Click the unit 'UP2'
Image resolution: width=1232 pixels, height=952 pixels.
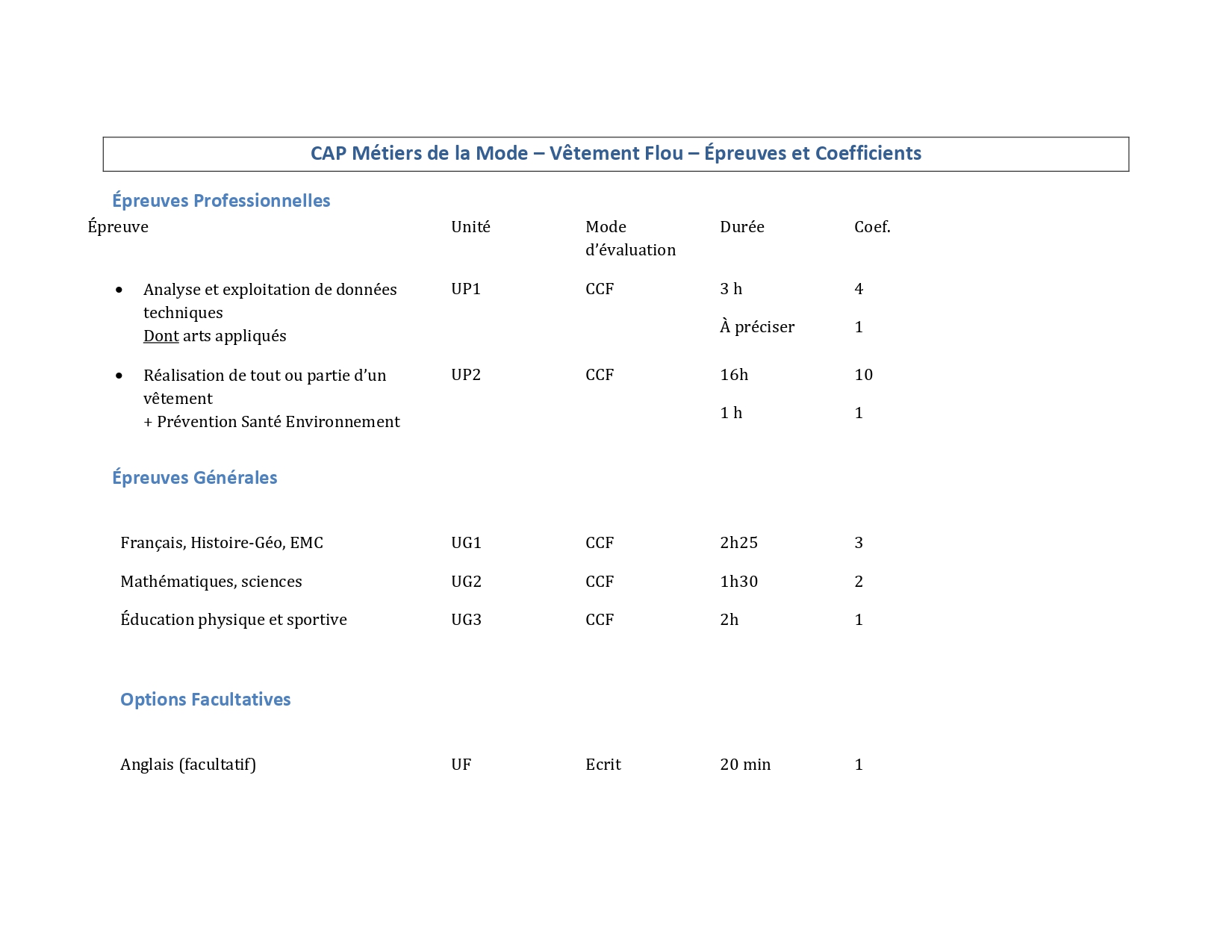coord(466,375)
